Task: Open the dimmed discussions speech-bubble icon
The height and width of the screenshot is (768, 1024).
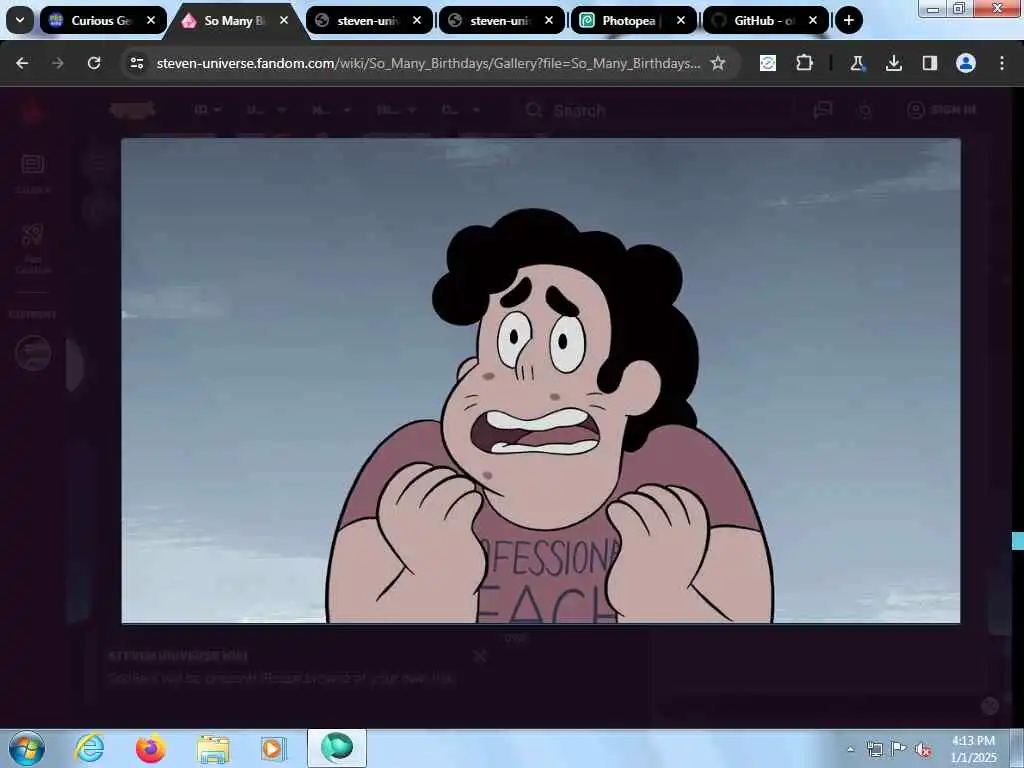Action: tap(822, 110)
